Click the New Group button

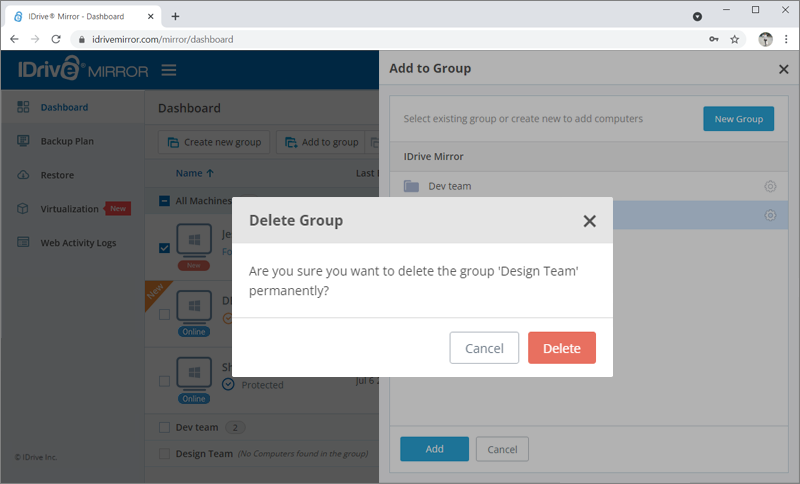[x=738, y=119]
